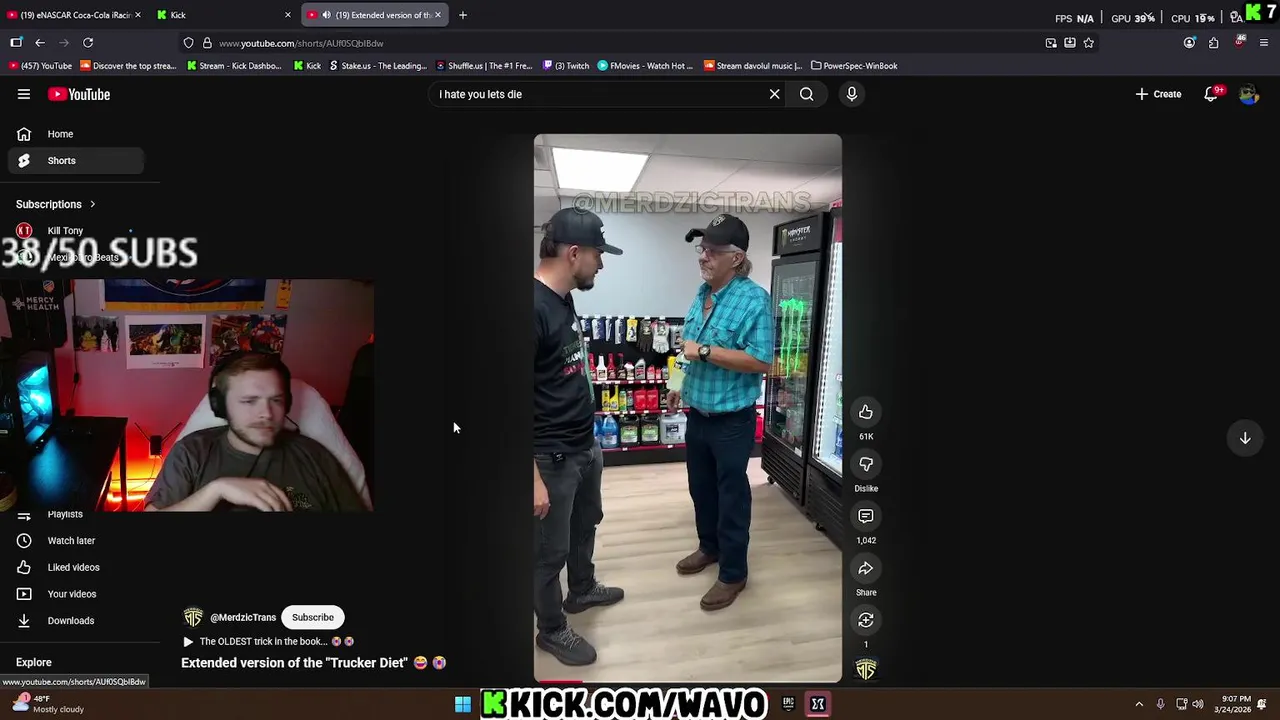Pause the Short by clicking the video
Viewport: 1280px width, 720px height.
pyautogui.click(x=687, y=408)
